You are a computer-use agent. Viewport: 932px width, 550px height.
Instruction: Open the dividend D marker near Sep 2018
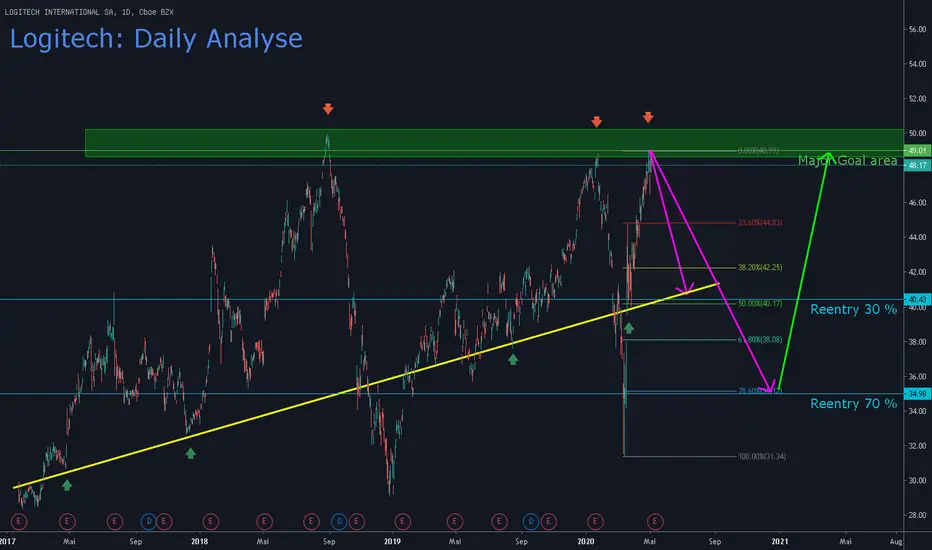339,521
